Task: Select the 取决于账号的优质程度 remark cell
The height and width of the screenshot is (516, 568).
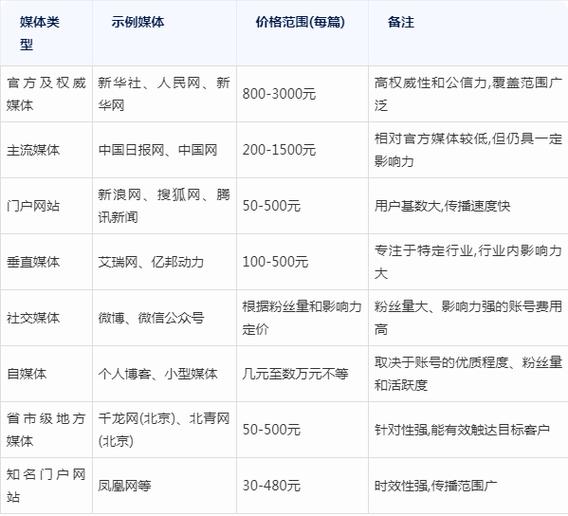Action: click(x=468, y=374)
